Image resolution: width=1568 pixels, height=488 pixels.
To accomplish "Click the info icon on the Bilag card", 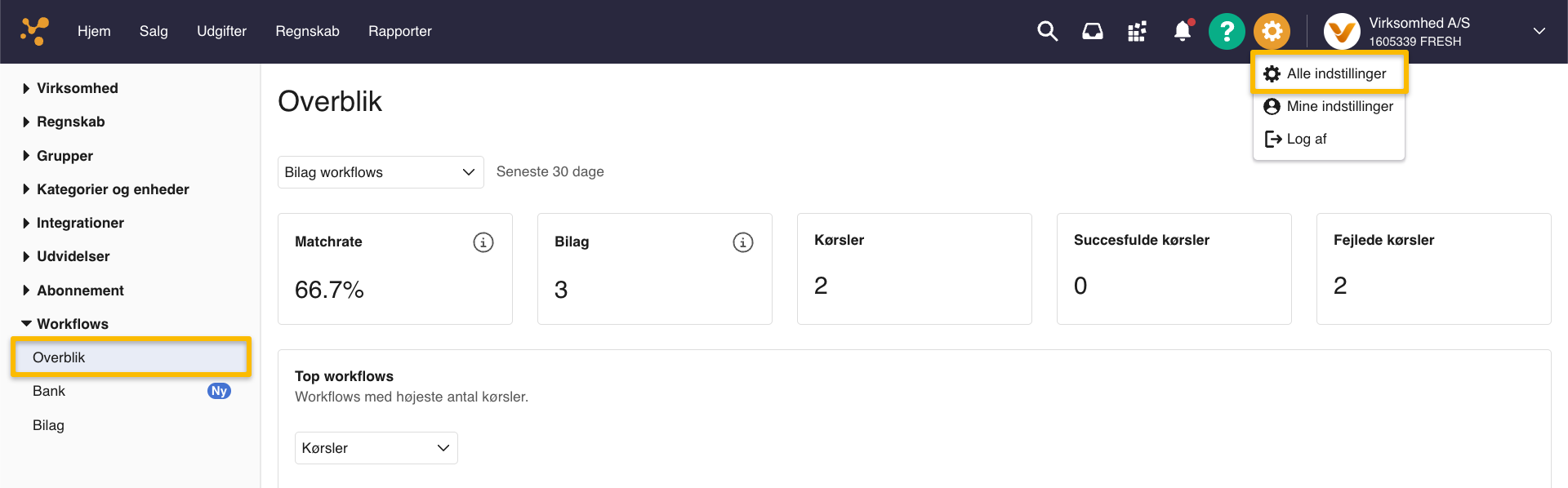I will tap(742, 242).
